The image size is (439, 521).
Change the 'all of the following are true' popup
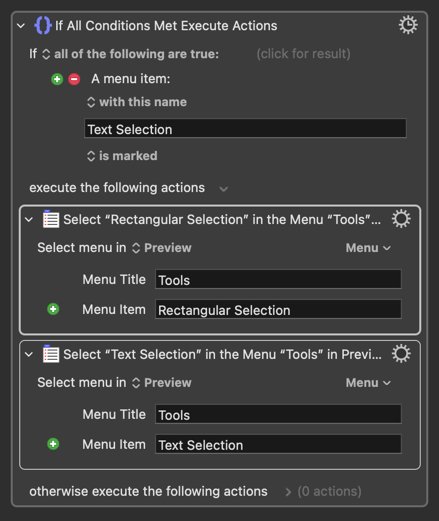(131, 54)
